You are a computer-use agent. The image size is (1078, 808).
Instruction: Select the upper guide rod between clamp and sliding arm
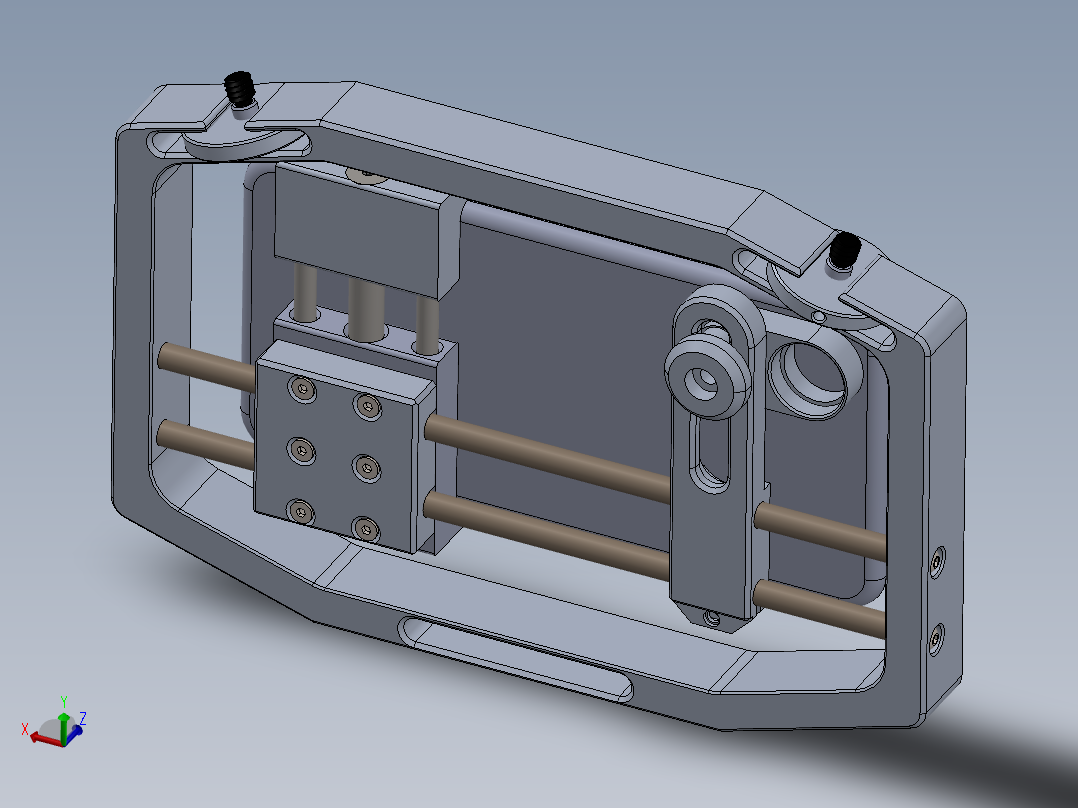(x=549, y=457)
